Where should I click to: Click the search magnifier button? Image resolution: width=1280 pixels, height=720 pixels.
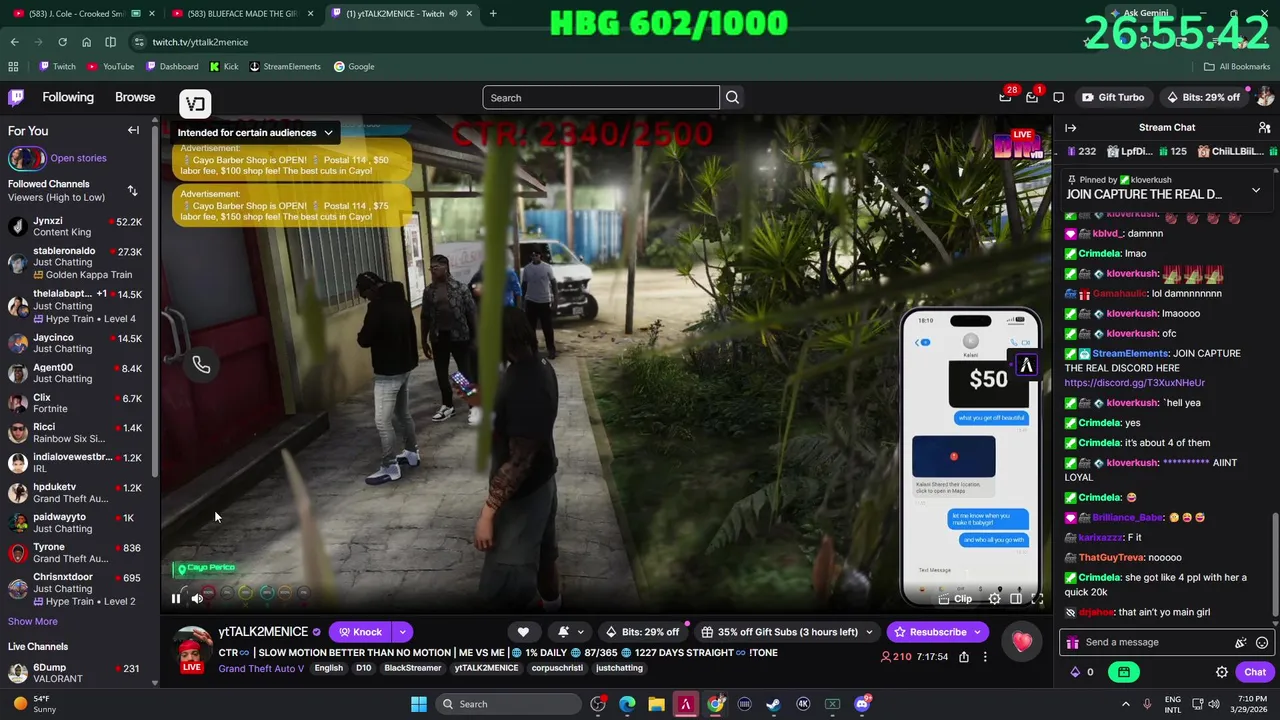pos(732,97)
